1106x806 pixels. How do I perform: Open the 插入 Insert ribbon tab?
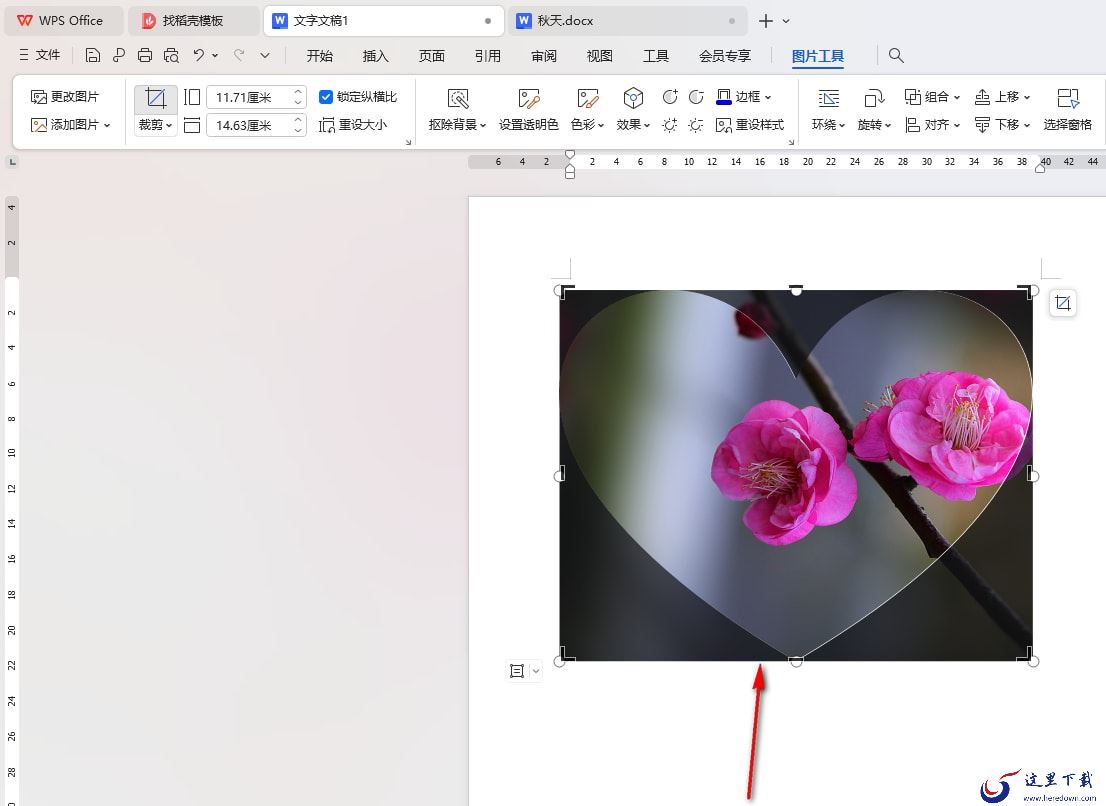pos(375,56)
